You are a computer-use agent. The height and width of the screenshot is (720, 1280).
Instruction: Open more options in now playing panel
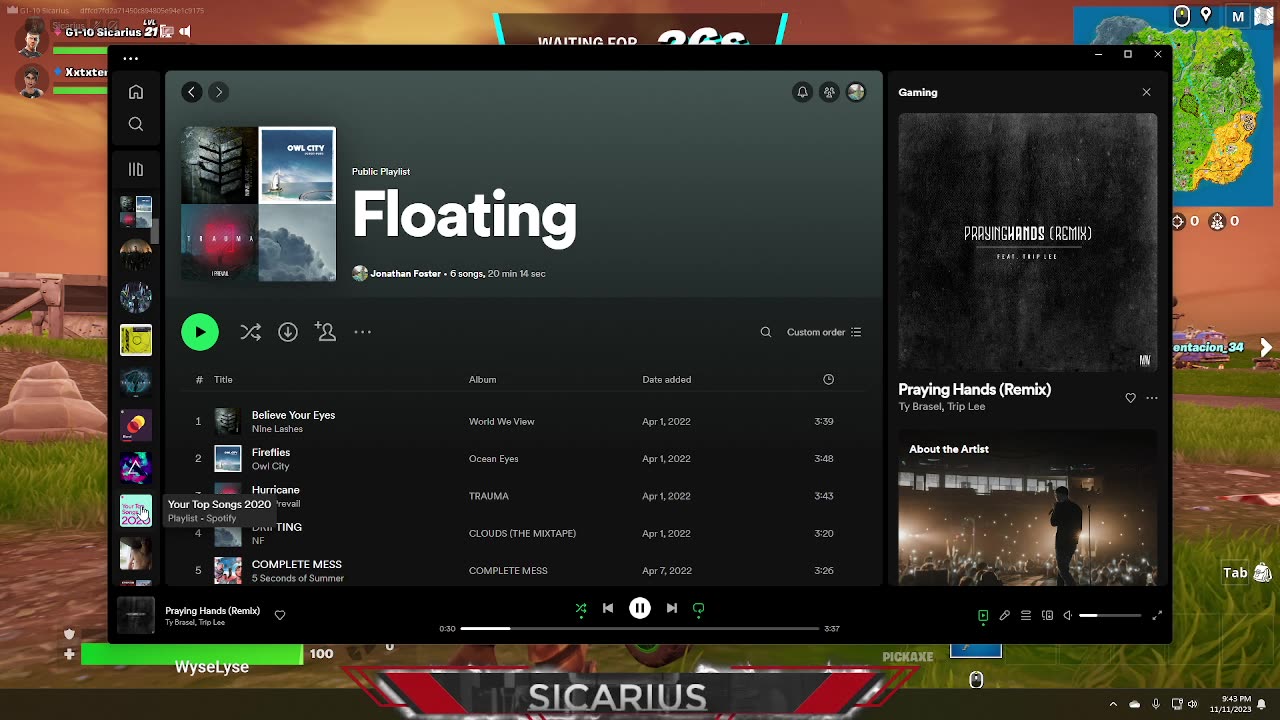click(x=1152, y=398)
